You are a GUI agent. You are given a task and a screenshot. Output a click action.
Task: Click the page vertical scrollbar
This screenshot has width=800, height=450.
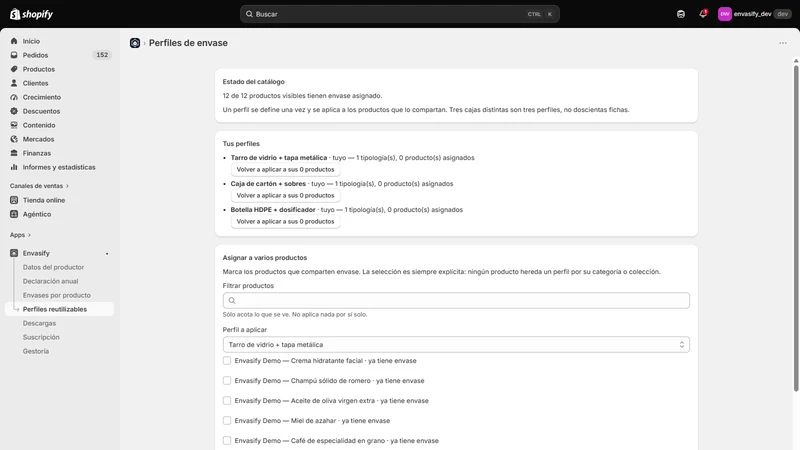pyautogui.click(x=796, y=228)
